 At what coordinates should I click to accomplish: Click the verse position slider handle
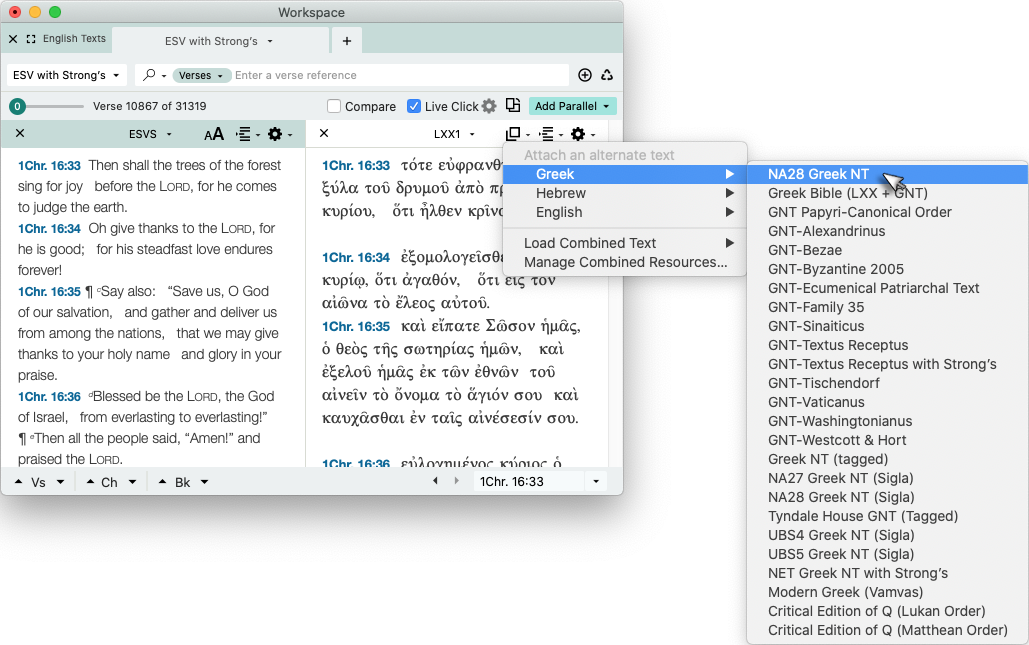coord(17,107)
